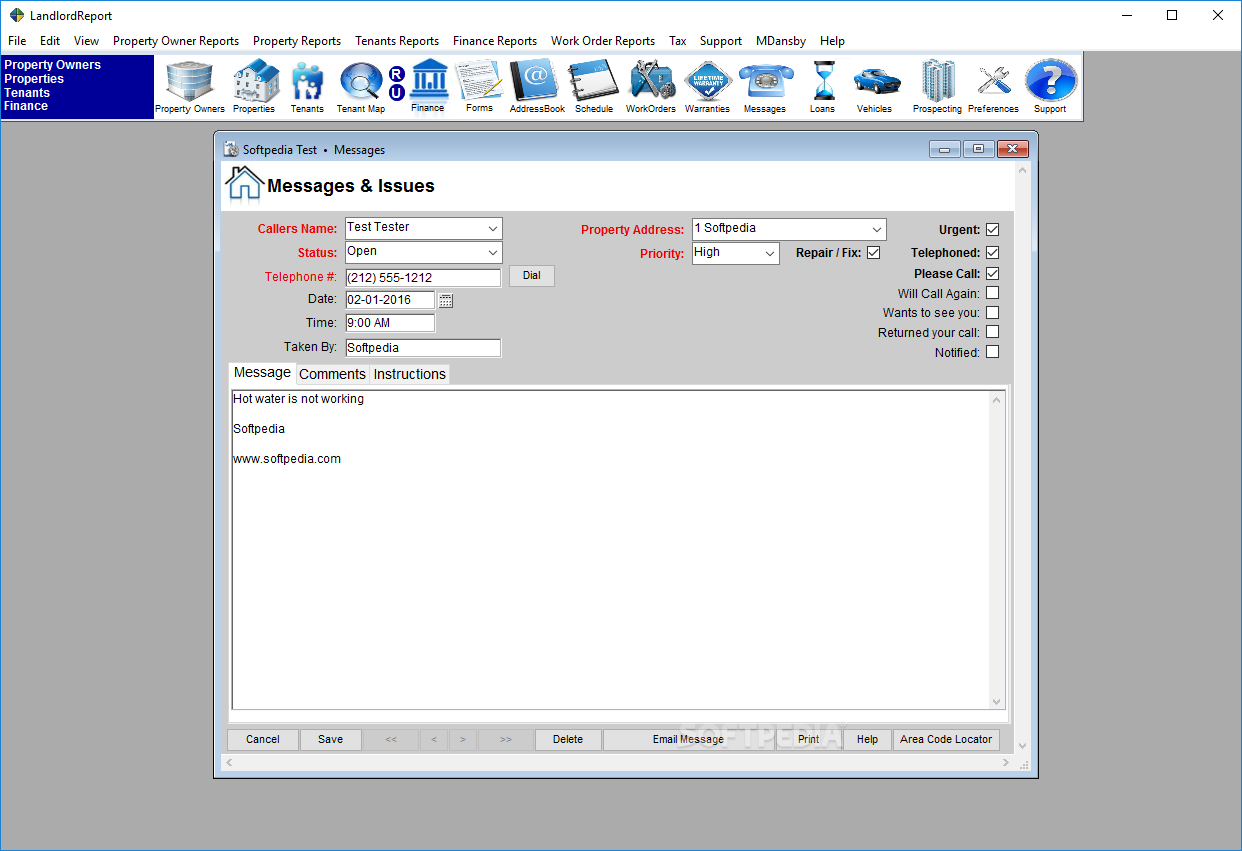Uncheck the Telephoned checkbox
Image resolution: width=1242 pixels, height=851 pixels.
point(992,253)
